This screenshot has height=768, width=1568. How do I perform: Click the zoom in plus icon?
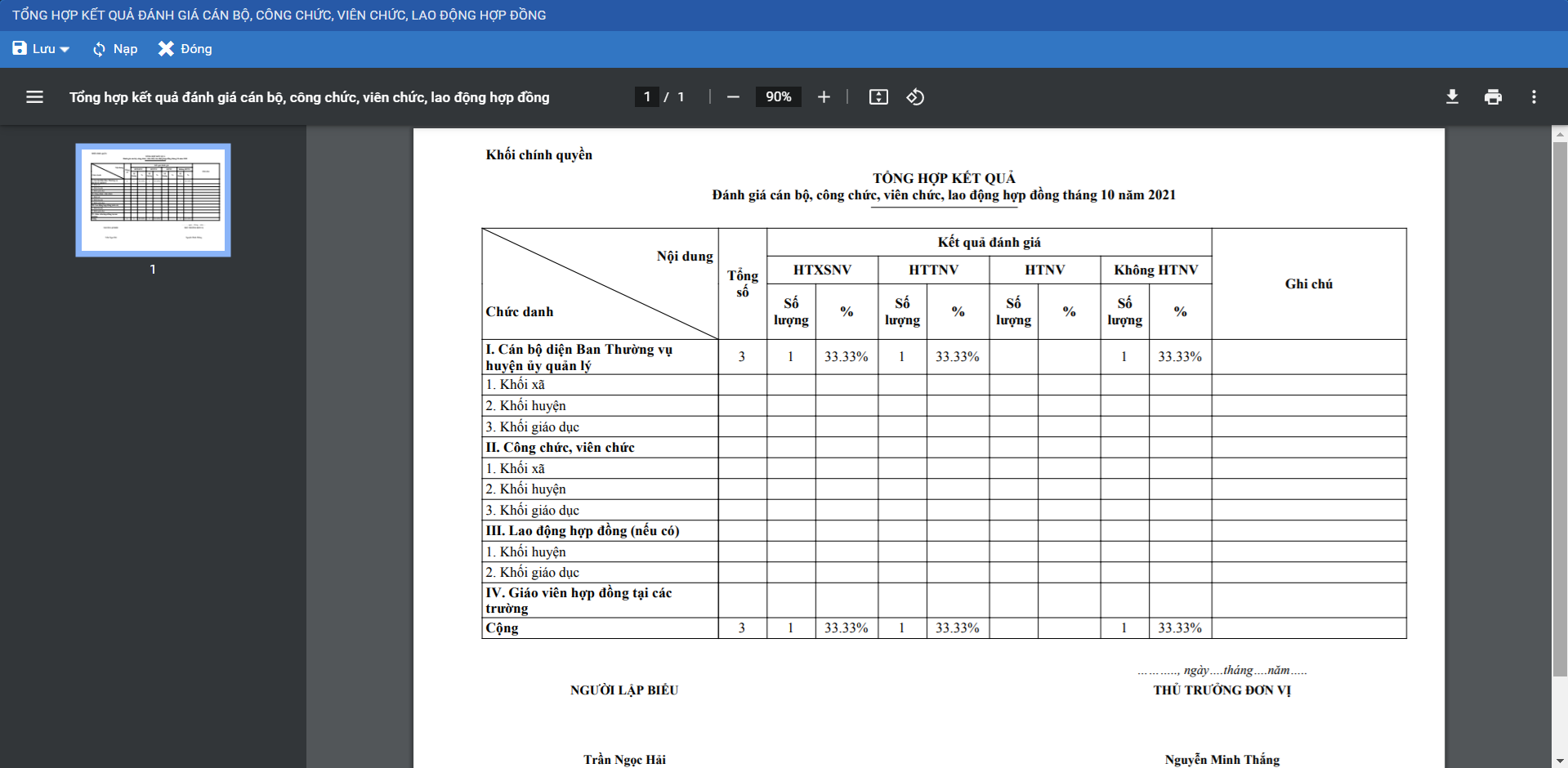[x=824, y=97]
